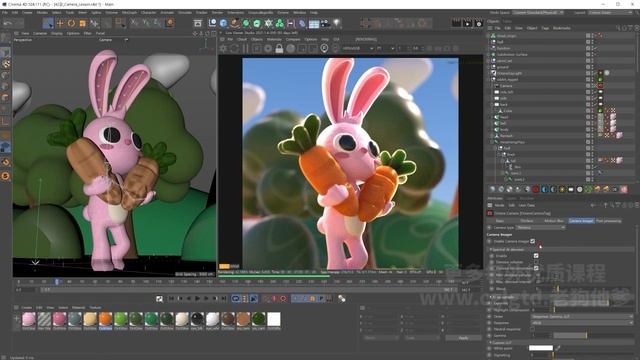Open the Layout dropdown at top right
This screenshot has height=360, width=640.
(611, 13)
